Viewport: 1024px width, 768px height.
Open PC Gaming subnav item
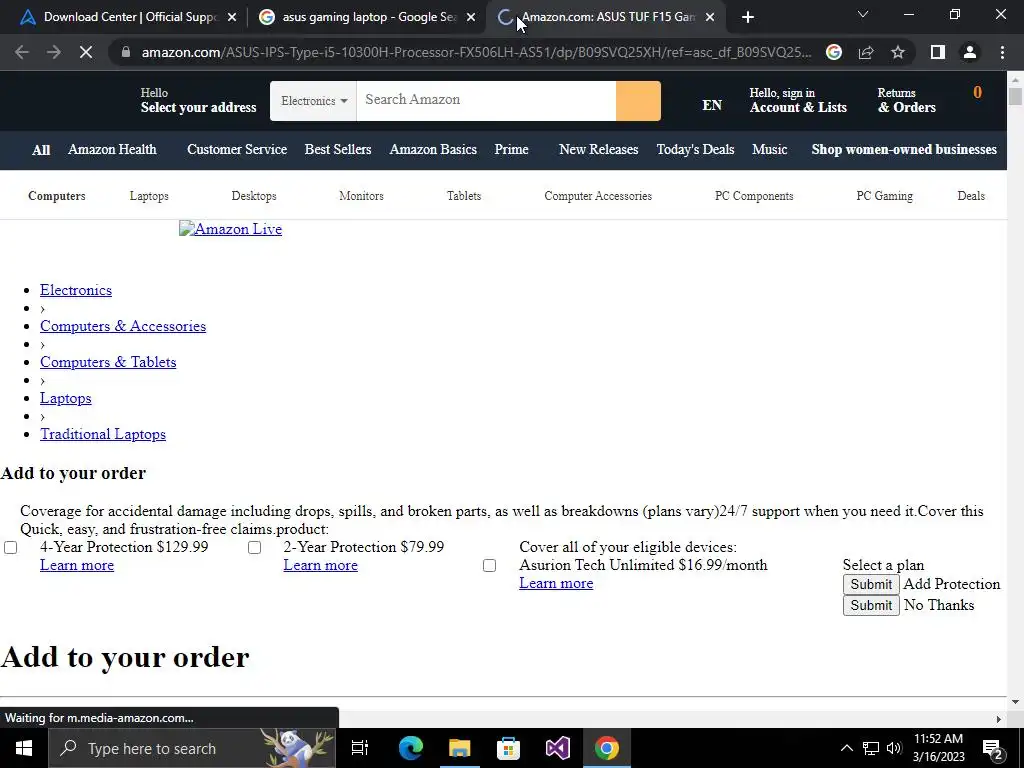(884, 196)
